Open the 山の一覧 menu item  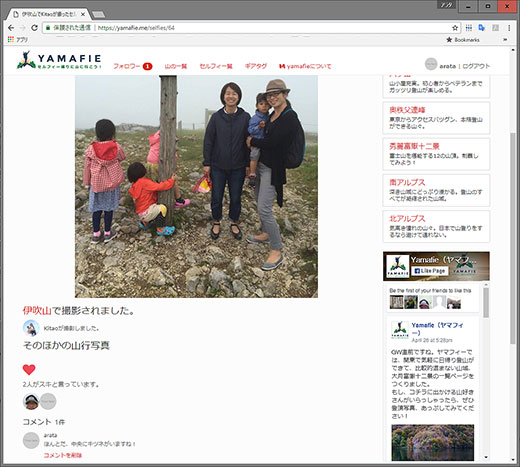(176, 66)
